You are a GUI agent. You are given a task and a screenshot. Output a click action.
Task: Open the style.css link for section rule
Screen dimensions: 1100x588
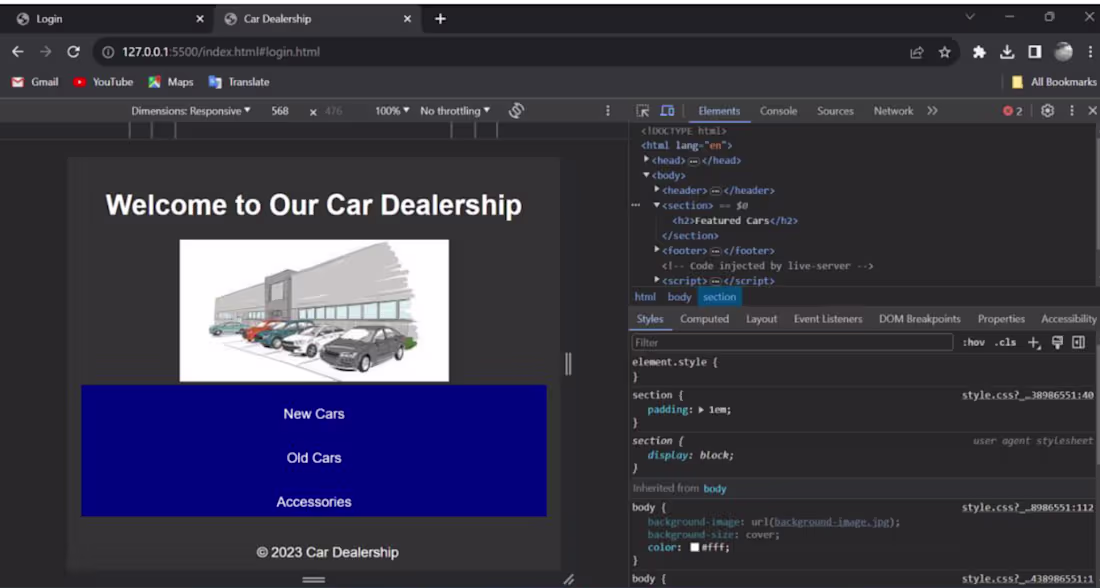pos(1027,395)
